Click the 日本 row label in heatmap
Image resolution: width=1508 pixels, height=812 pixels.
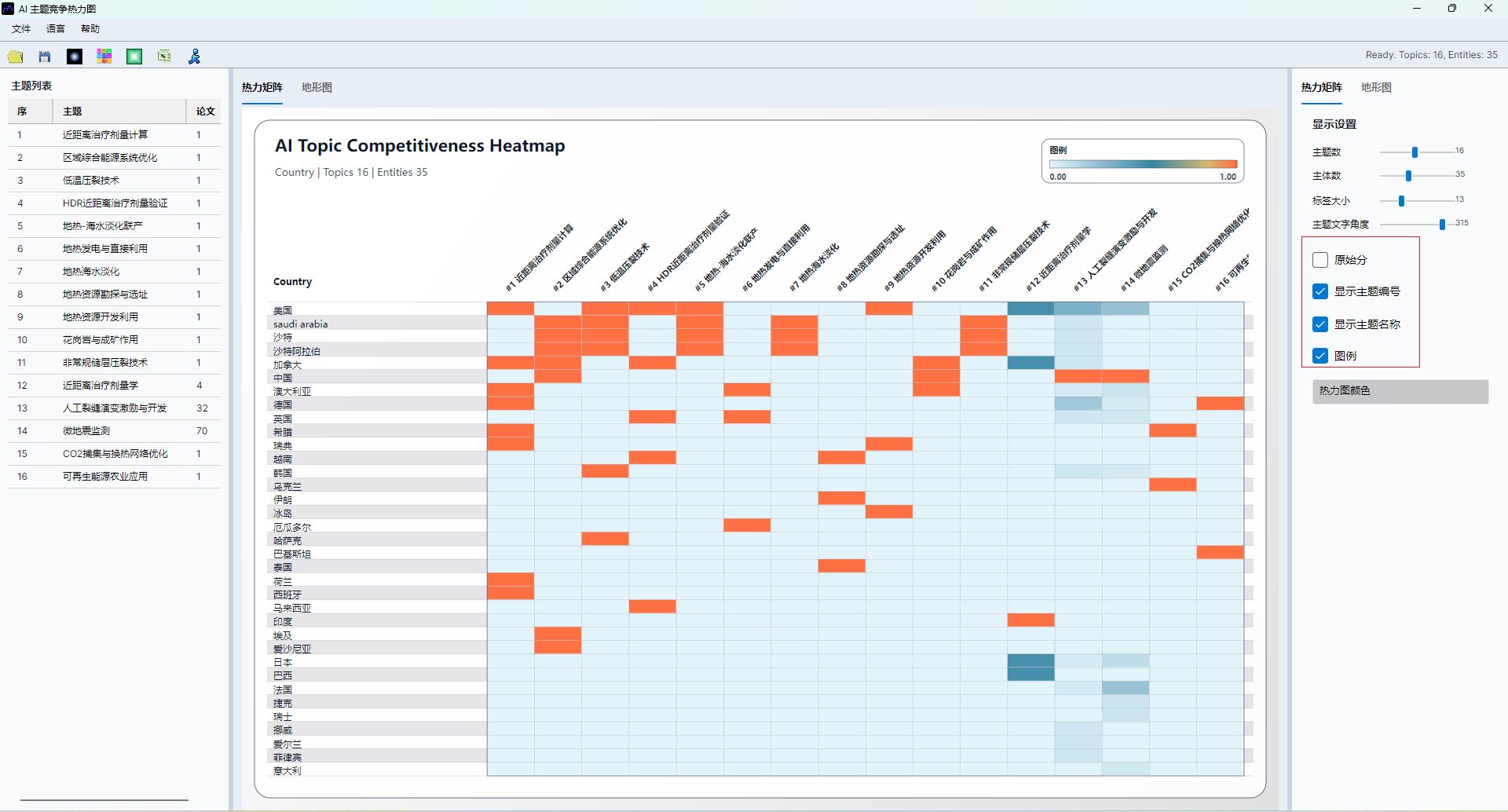[x=283, y=663]
